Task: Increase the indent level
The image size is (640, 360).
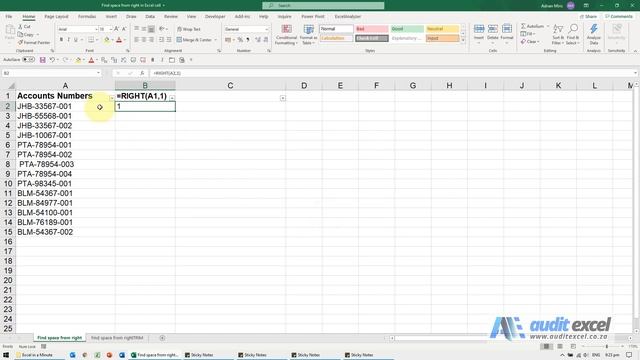Action: click(x=169, y=40)
